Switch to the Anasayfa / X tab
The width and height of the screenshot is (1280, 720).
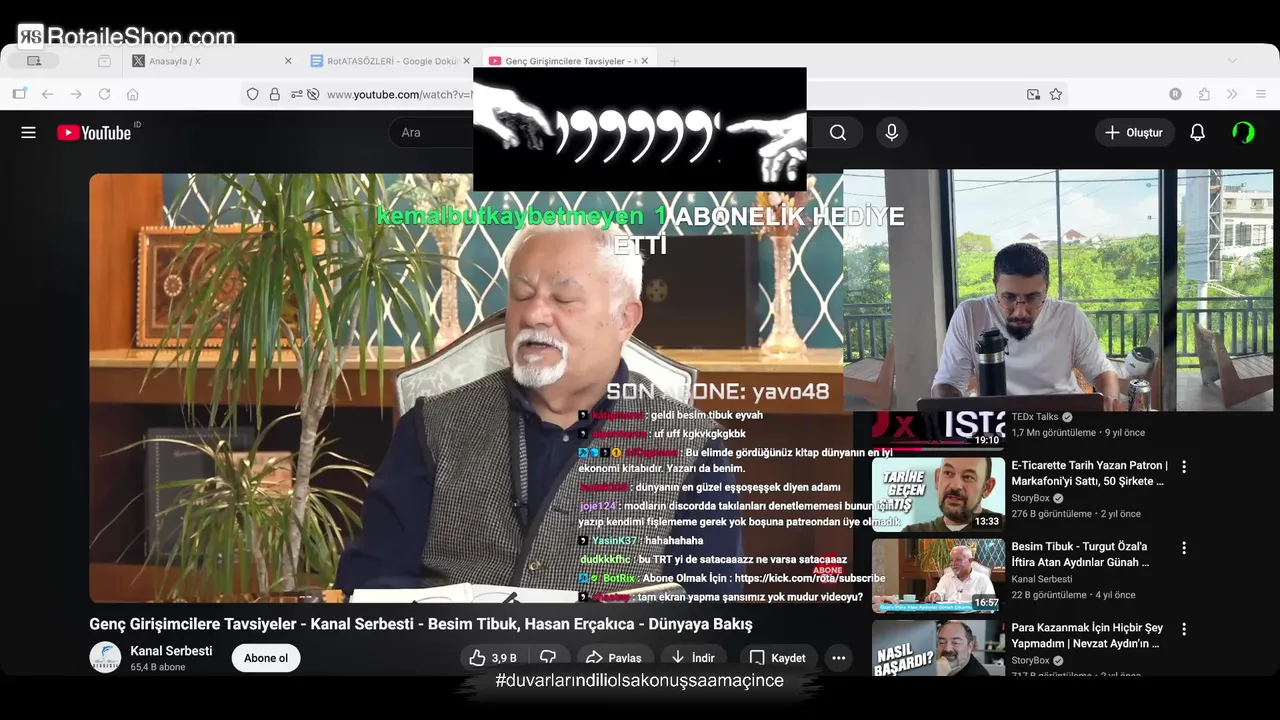pos(211,61)
